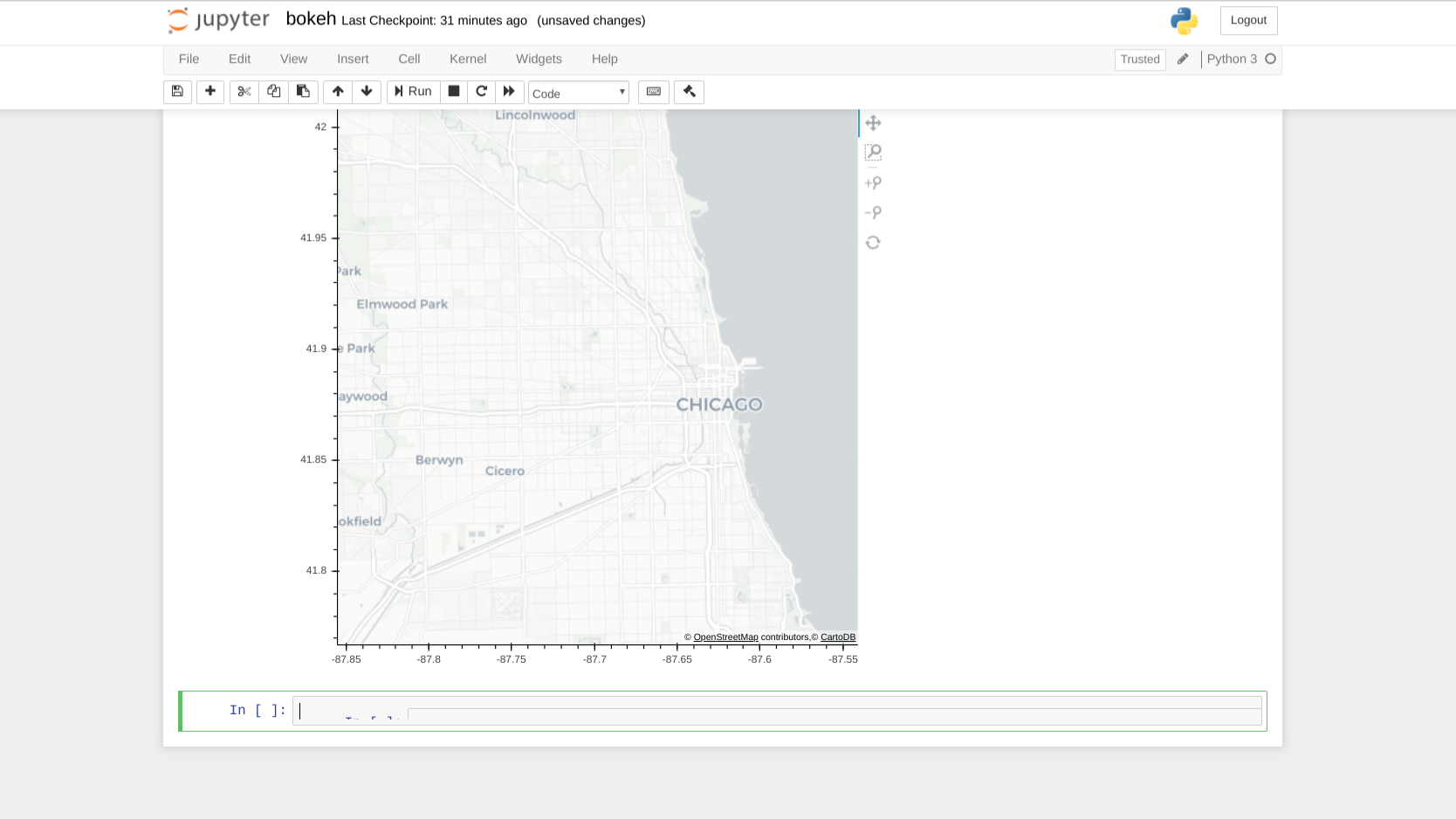Add a new cell below using plus icon

pos(210,92)
